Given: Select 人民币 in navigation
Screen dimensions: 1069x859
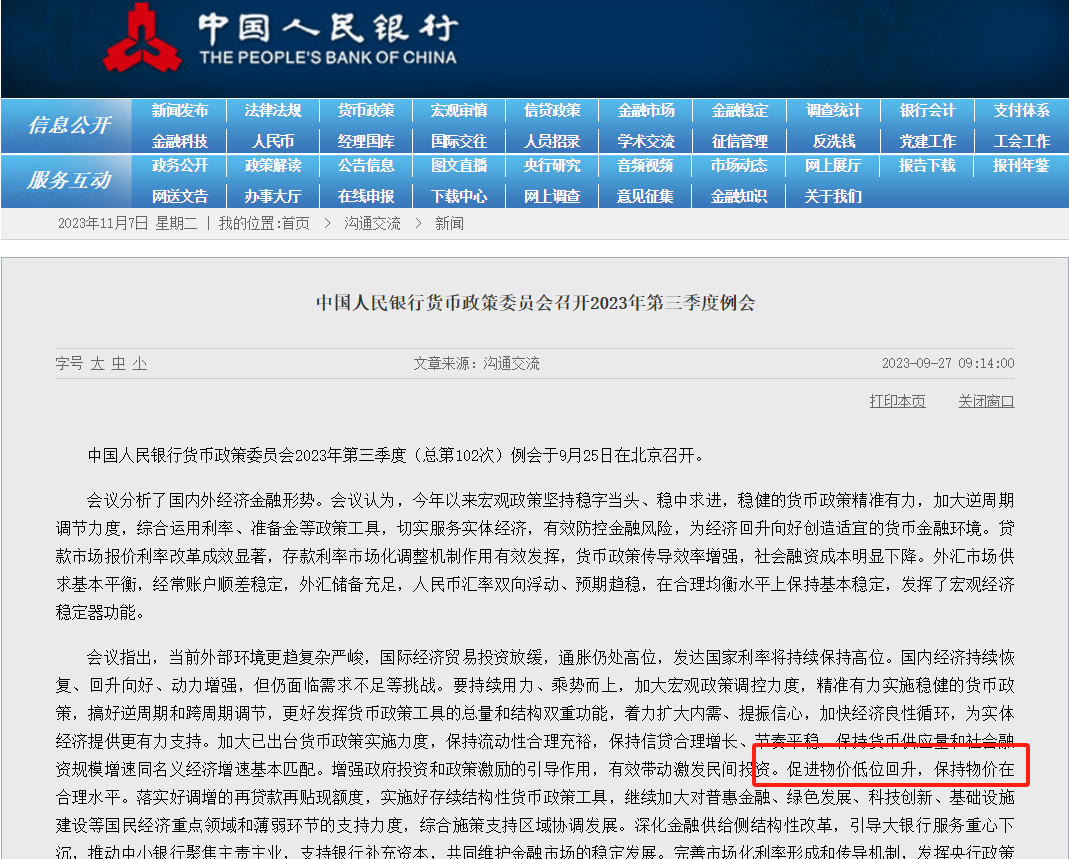Looking at the screenshot, I should point(273,141).
